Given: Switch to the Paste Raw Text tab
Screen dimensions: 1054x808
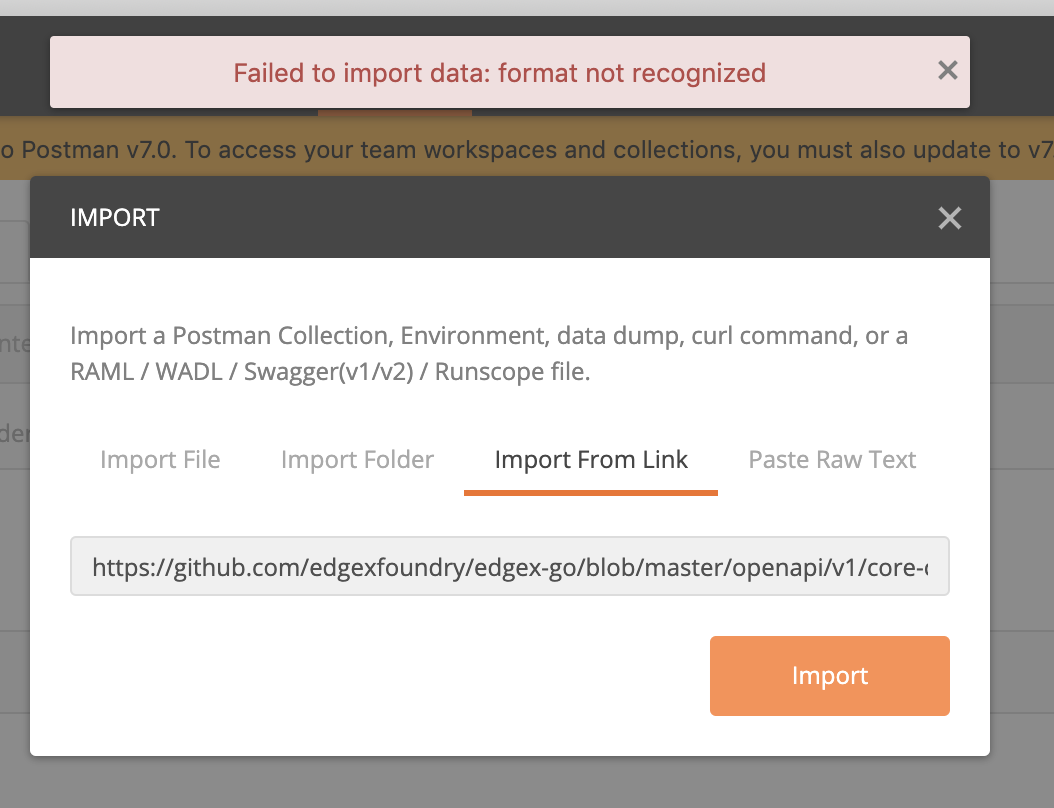Looking at the screenshot, I should pyautogui.click(x=832, y=459).
